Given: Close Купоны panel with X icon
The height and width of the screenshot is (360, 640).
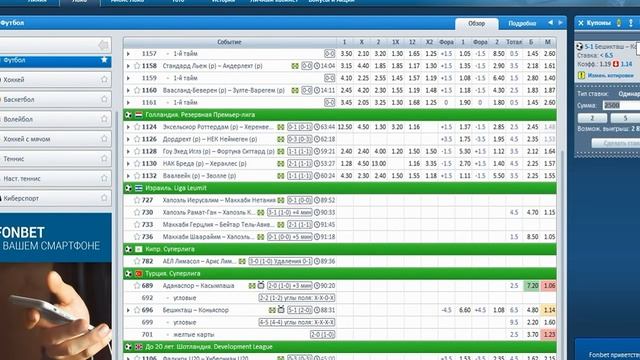Looking at the screenshot, I should point(581,23).
